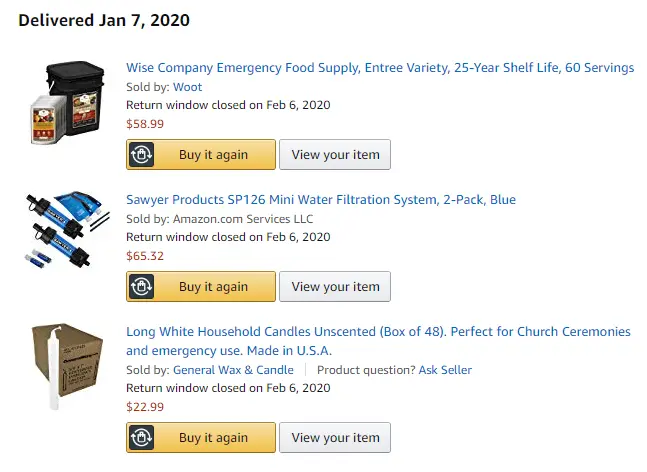This screenshot has width=647, height=472.
Task: Buy the Long White Household Candles again
Action: 213,438
